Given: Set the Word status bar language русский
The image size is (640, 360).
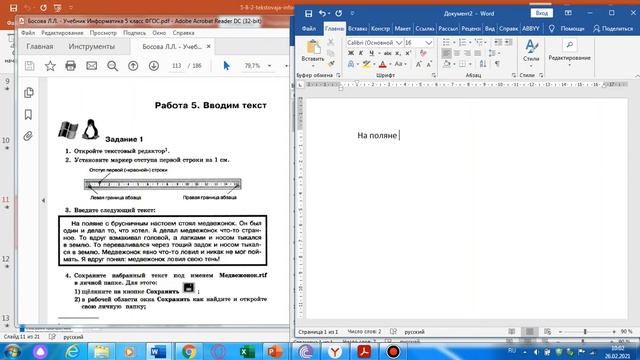Looking at the screenshot, I should click(x=414, y=332).
